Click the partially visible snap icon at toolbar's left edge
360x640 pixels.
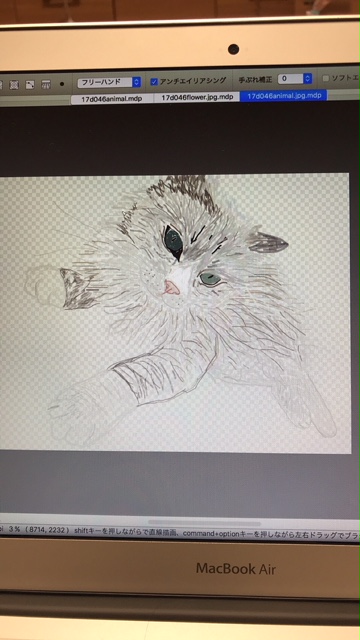[1, 85]
